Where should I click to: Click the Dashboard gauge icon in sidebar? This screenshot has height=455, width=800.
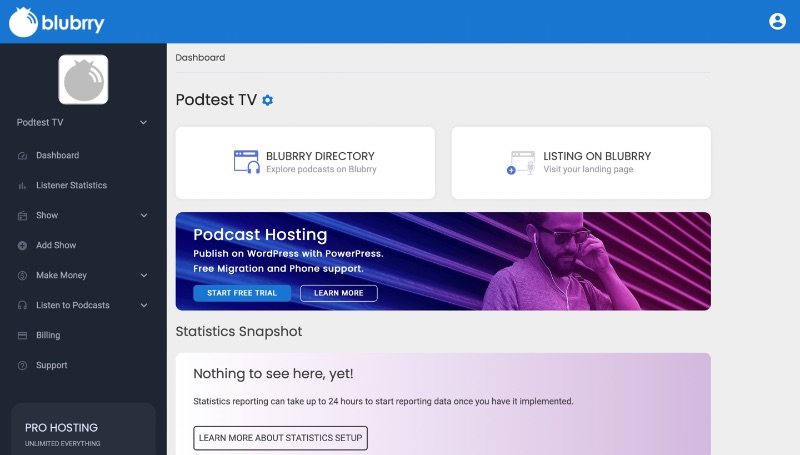[x=22, y=156]
